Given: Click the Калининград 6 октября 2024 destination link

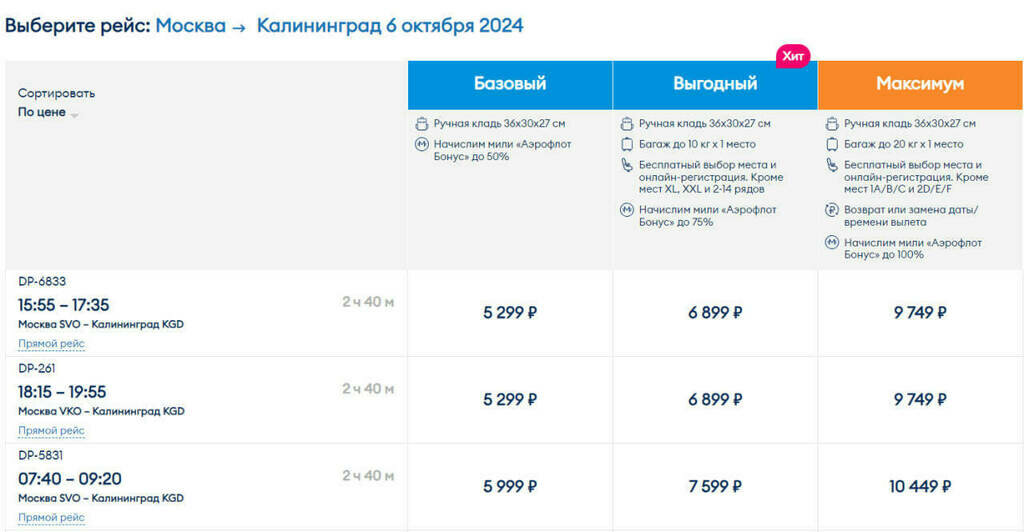Looking at the screenshot, I should [390, 25].
